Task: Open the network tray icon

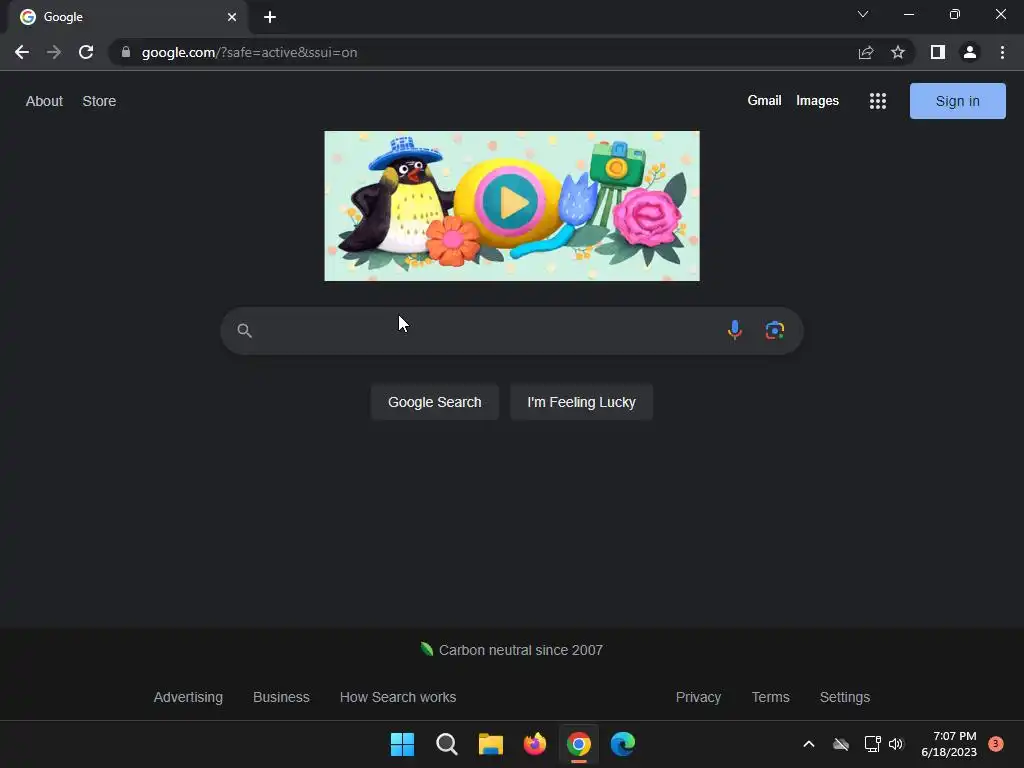Action: coord(872,744)
